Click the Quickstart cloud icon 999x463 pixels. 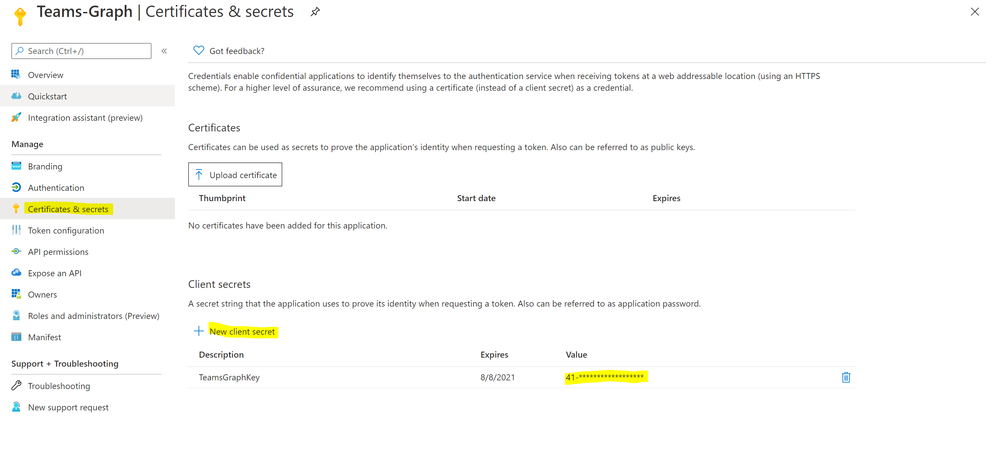pos(16,96)
